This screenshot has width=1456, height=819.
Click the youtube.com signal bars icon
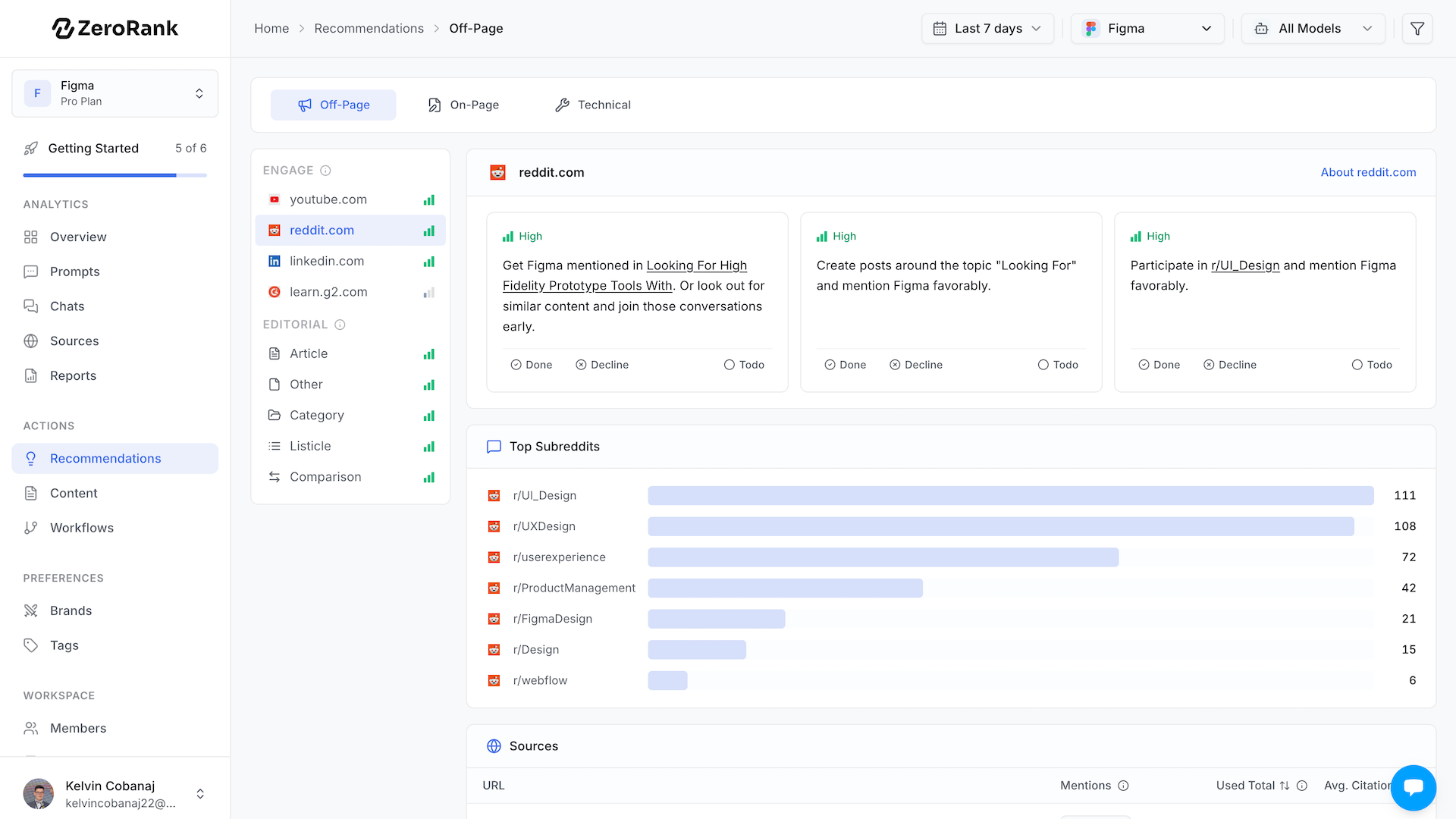pyautogui.click(x=428, y=200)
